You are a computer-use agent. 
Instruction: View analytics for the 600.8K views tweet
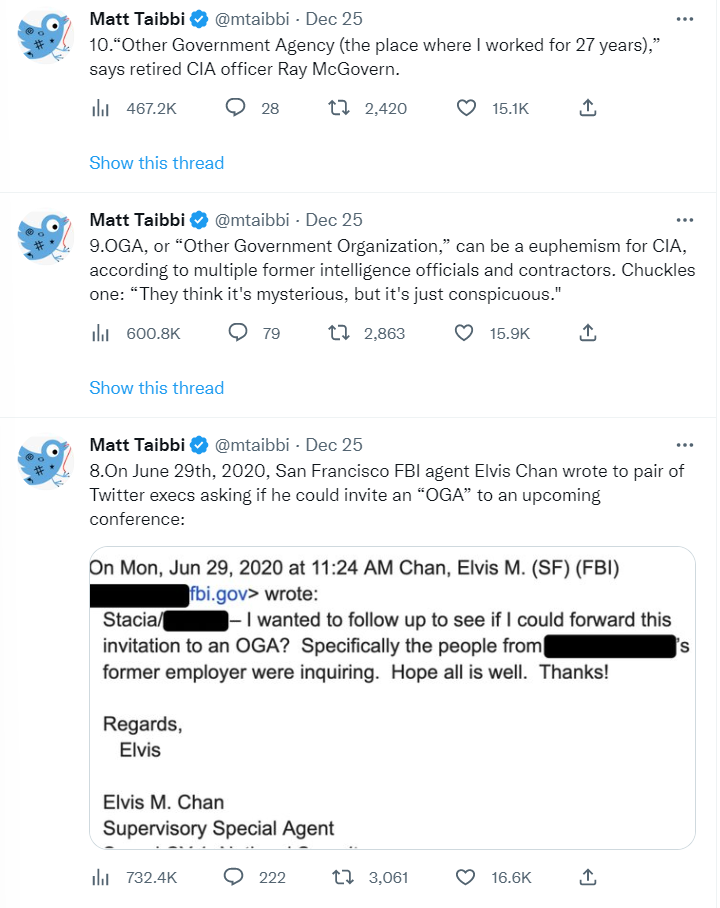pyautogui.click(x=100, y=333)
